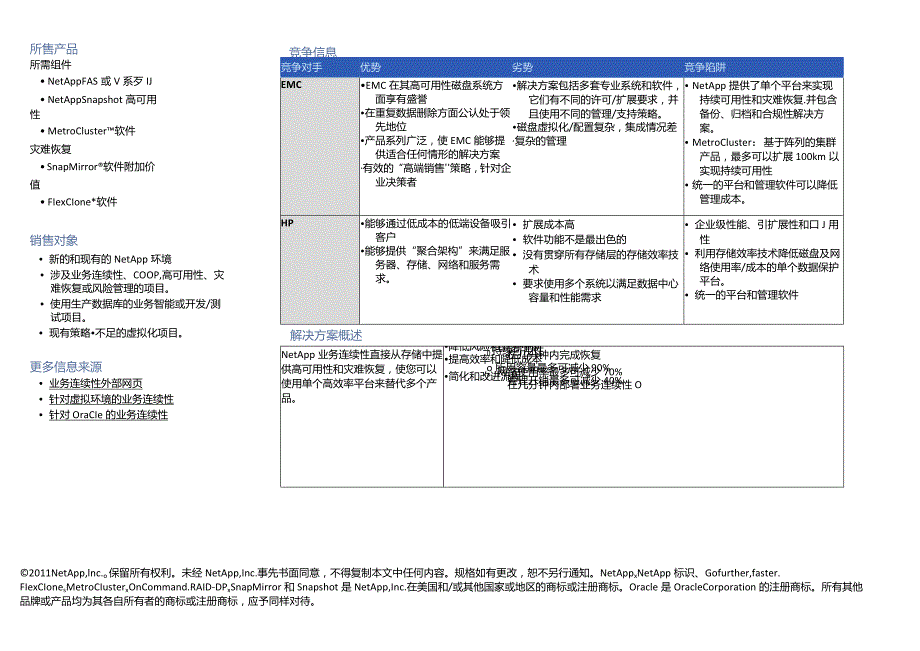The image size is (920, 651).
Task: Click the 解决方案概述 section title
Action: pos(326,335)
